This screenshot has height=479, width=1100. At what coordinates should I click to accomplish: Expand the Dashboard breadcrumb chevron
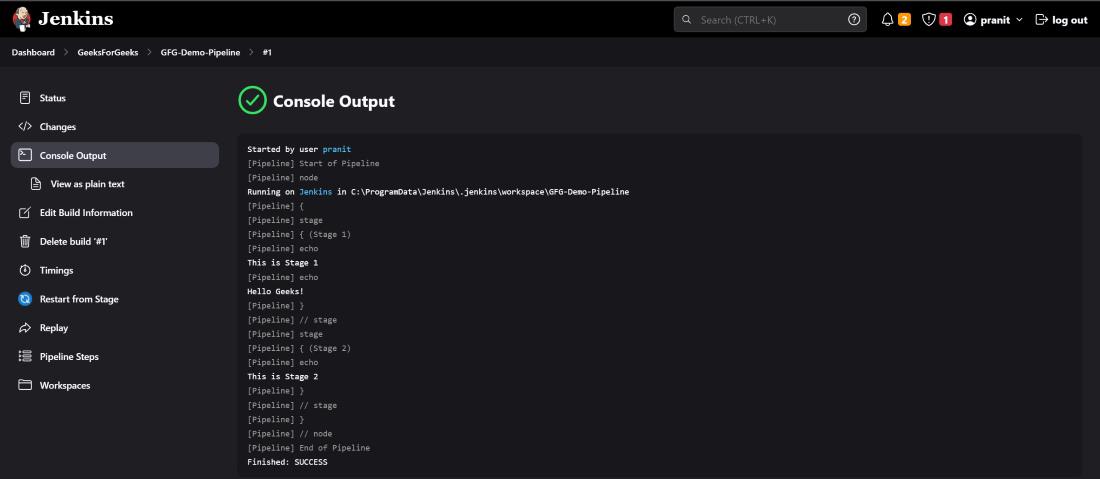(66, 52)
